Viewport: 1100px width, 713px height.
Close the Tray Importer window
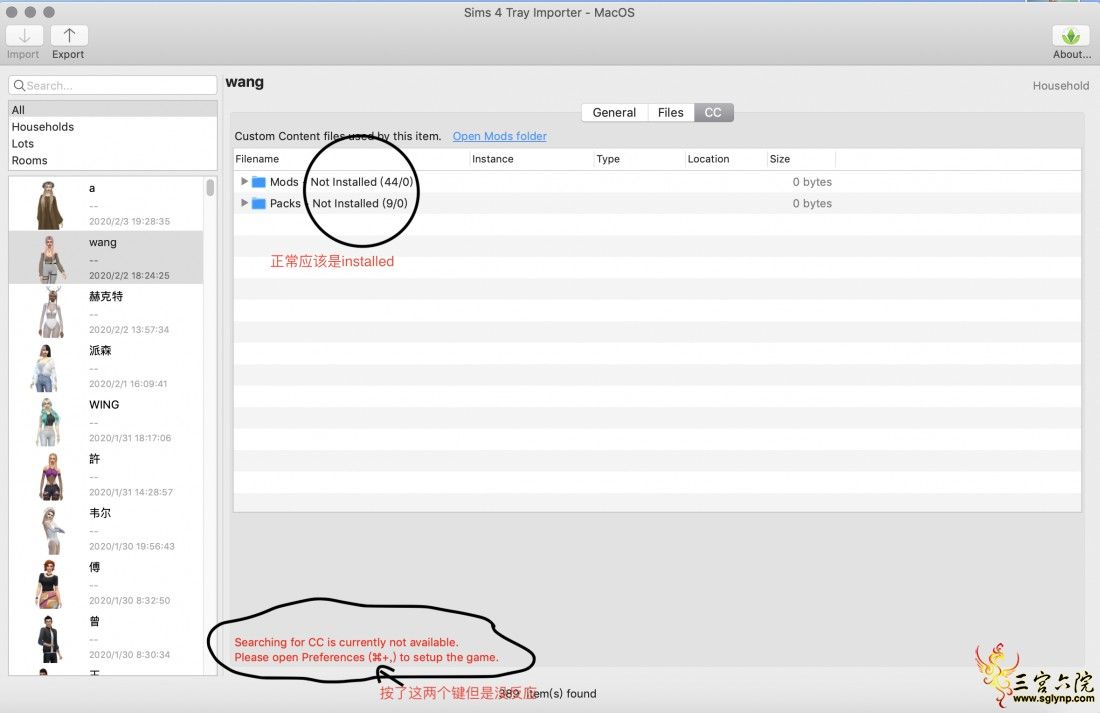pos(11,12)
